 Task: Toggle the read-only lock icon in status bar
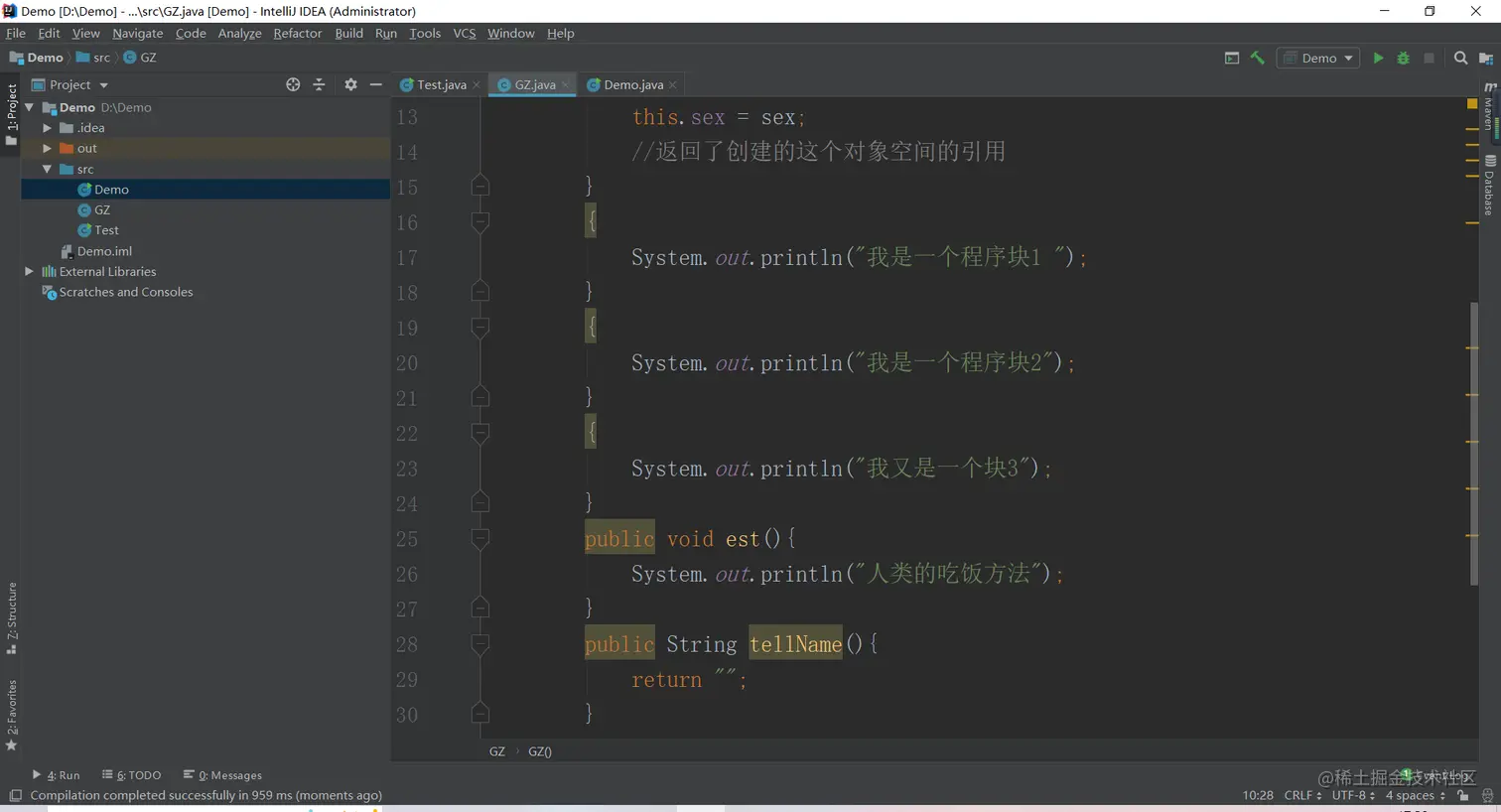click(x=1463, y=795)
